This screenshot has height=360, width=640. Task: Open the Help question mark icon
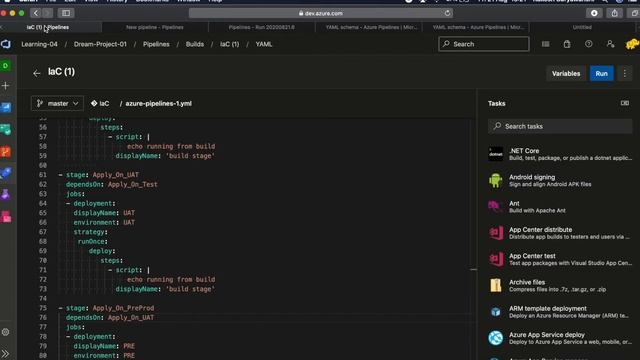tap(589, 44)
